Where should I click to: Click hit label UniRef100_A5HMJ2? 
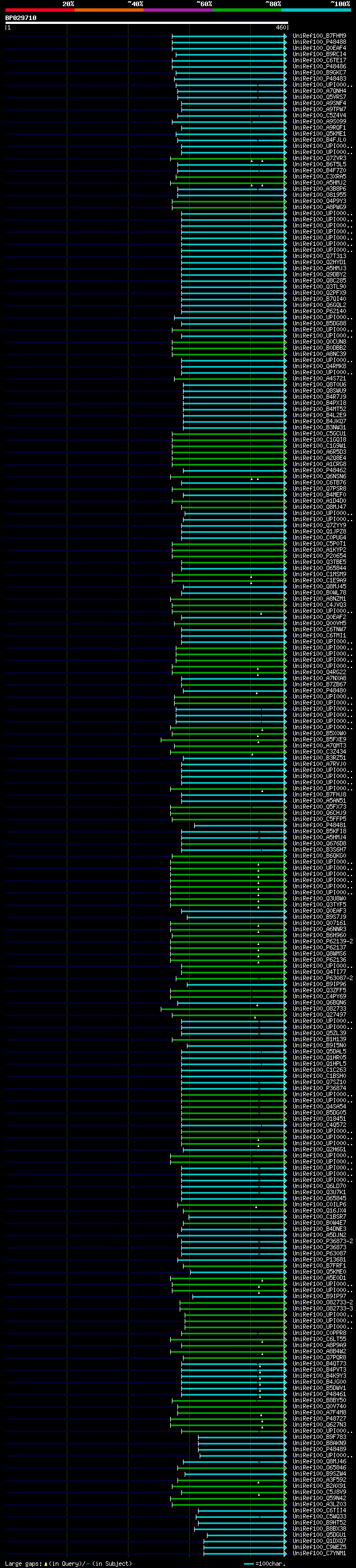tap(319, 182)
